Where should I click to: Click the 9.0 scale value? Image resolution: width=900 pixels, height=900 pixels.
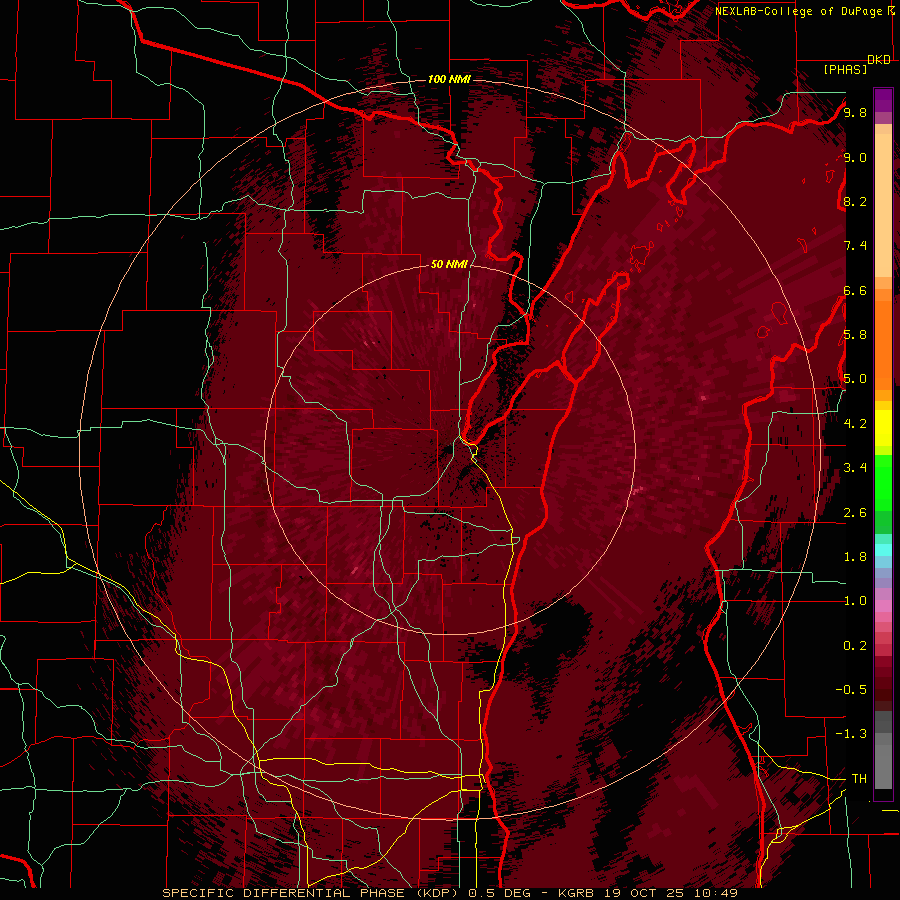855,157
